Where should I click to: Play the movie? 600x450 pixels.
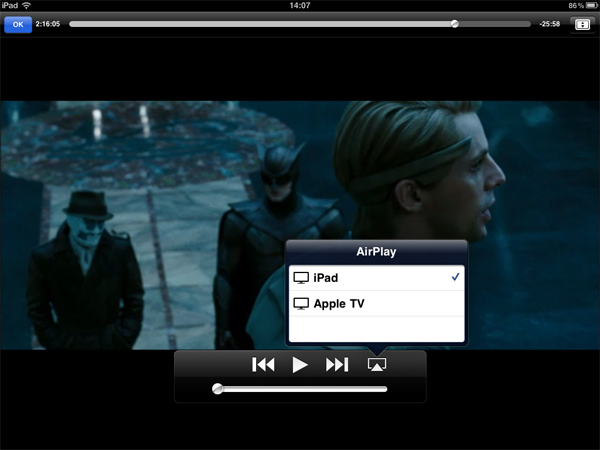pyautogui.click(x=300, y=365)
